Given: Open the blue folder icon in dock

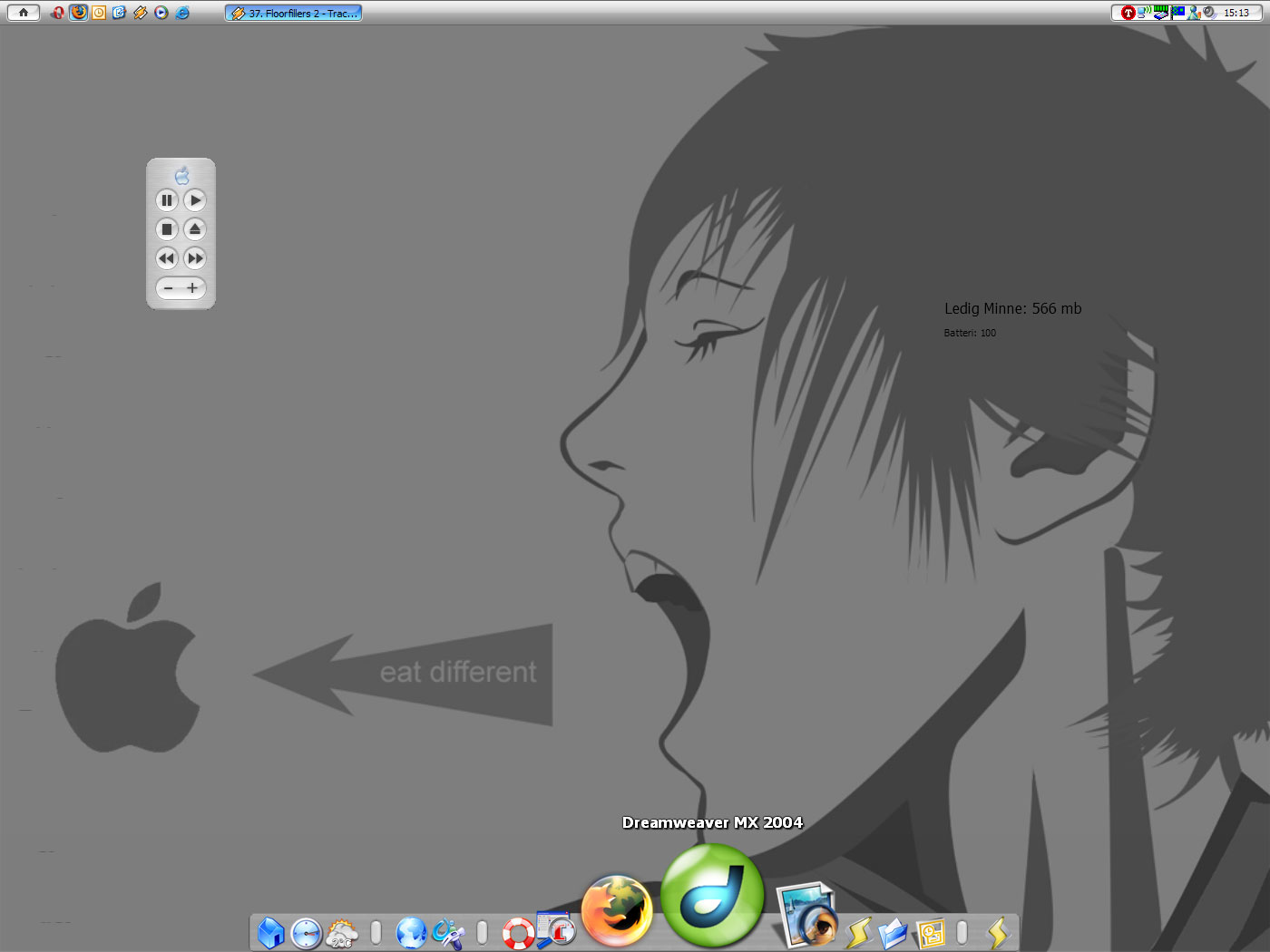Looking at the screenshot, I should 894,933.
